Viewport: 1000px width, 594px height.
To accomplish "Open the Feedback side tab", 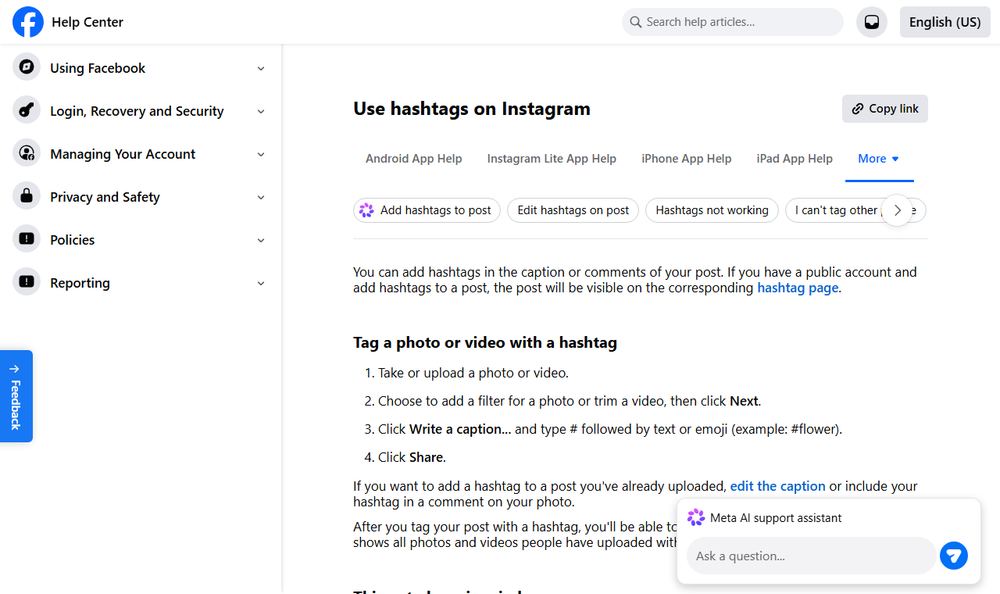I will (x=16, y=396).
